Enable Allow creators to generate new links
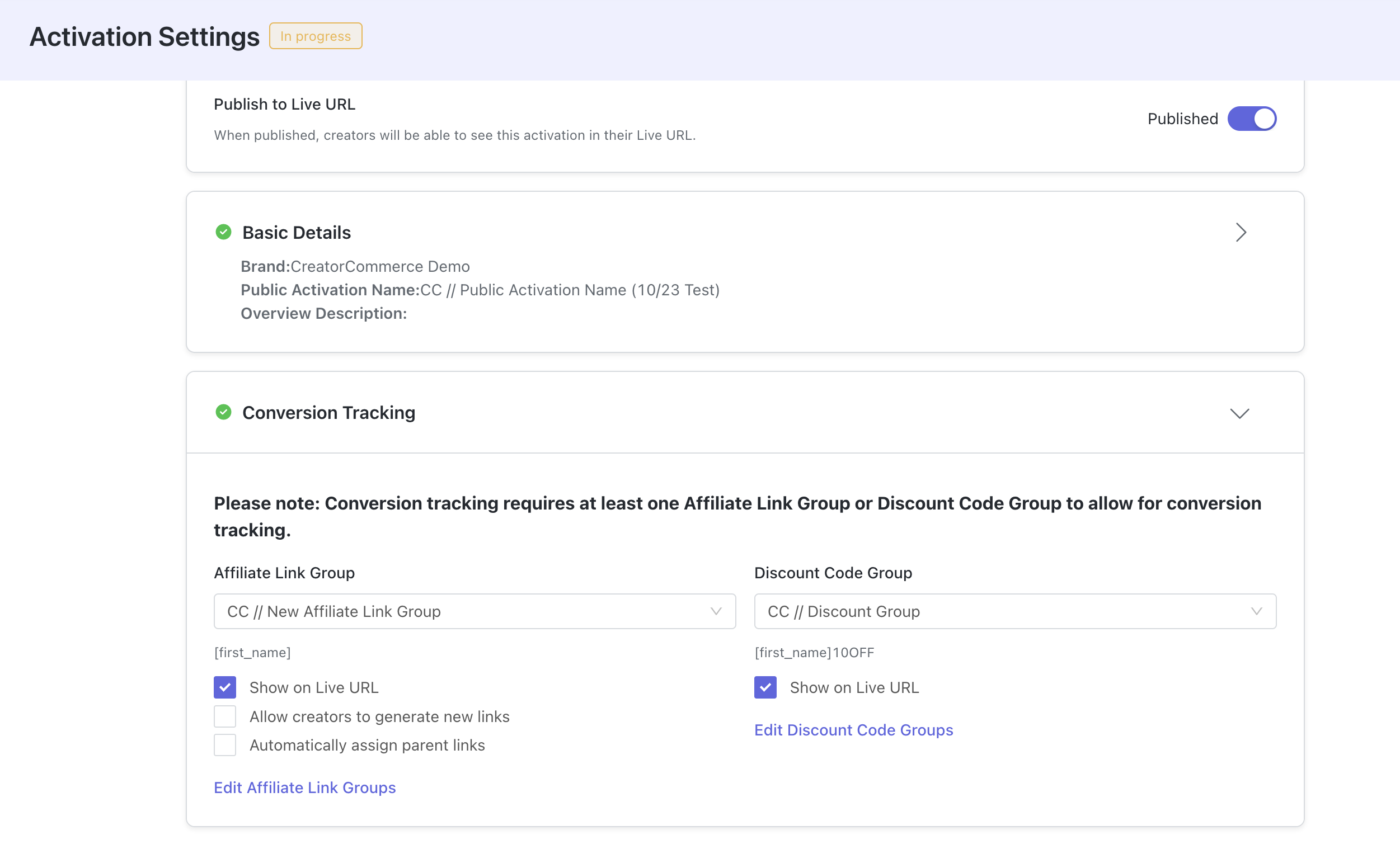Viewport: 1400px width, 849px height. tap(225, 716)
